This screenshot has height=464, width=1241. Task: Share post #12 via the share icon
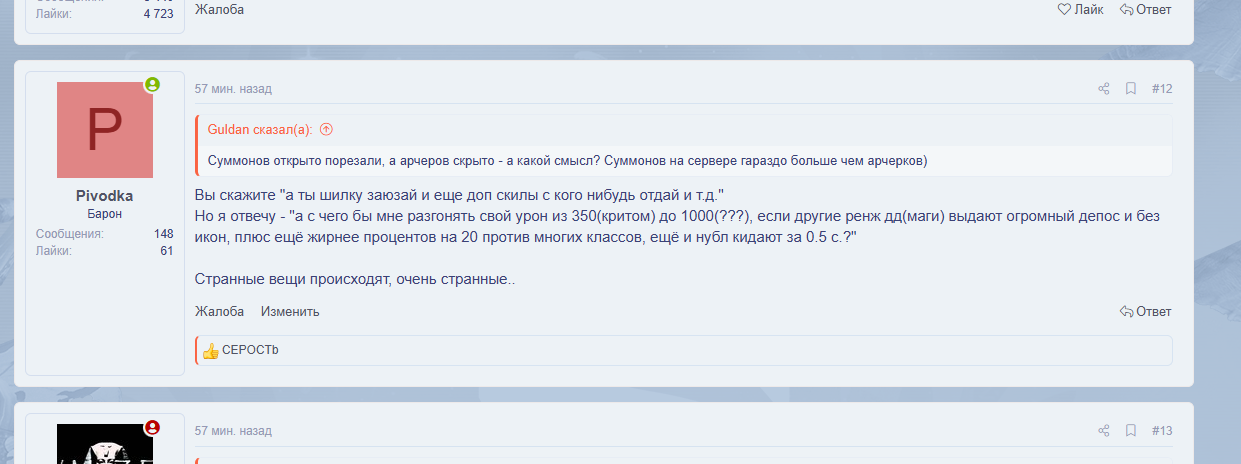(x=1104, y=89)
